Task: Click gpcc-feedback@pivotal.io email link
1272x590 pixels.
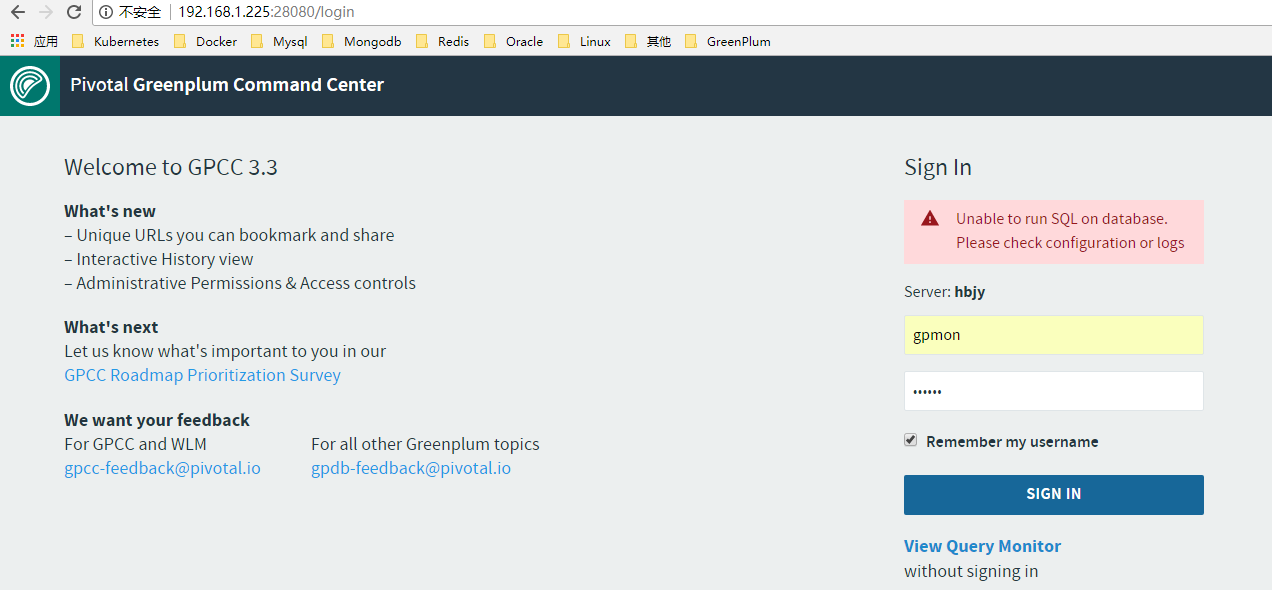Action: point(162,468)
